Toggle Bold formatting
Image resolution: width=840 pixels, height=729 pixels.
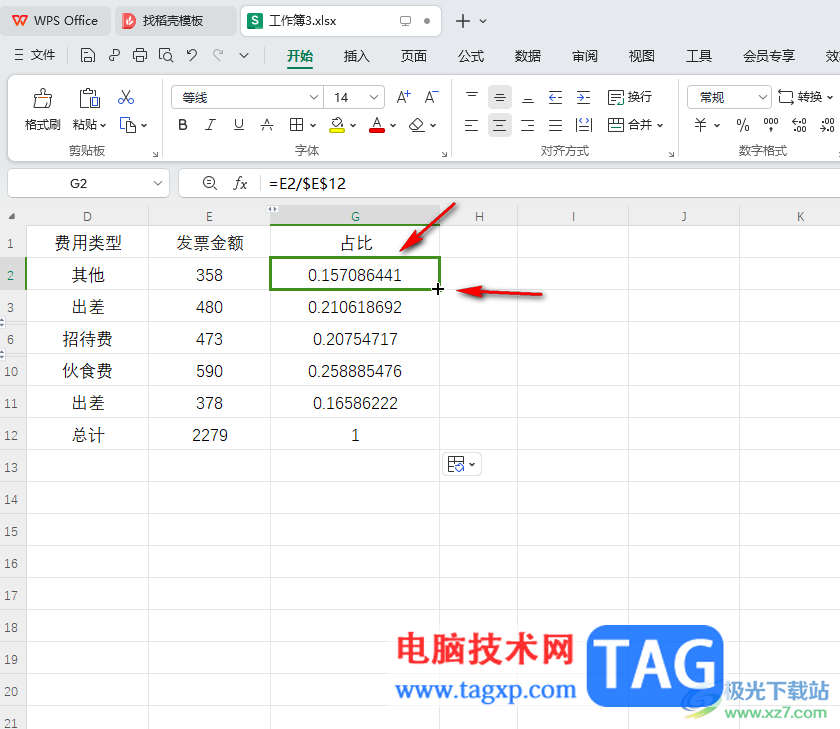click(183, 125)
